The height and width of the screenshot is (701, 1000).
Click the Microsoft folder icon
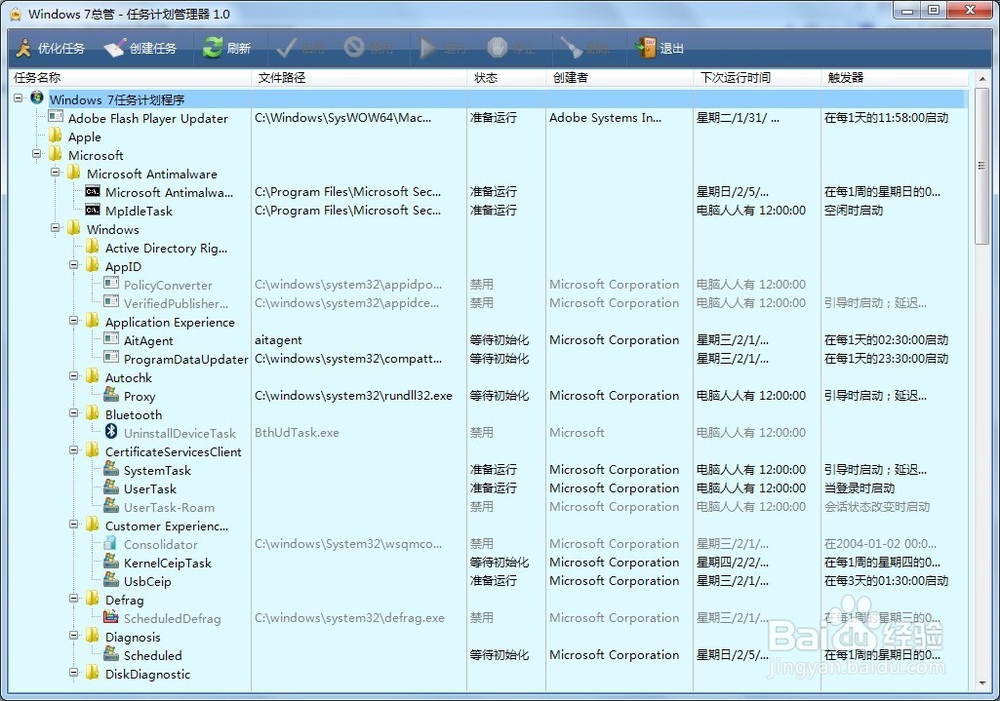[55, 154]
